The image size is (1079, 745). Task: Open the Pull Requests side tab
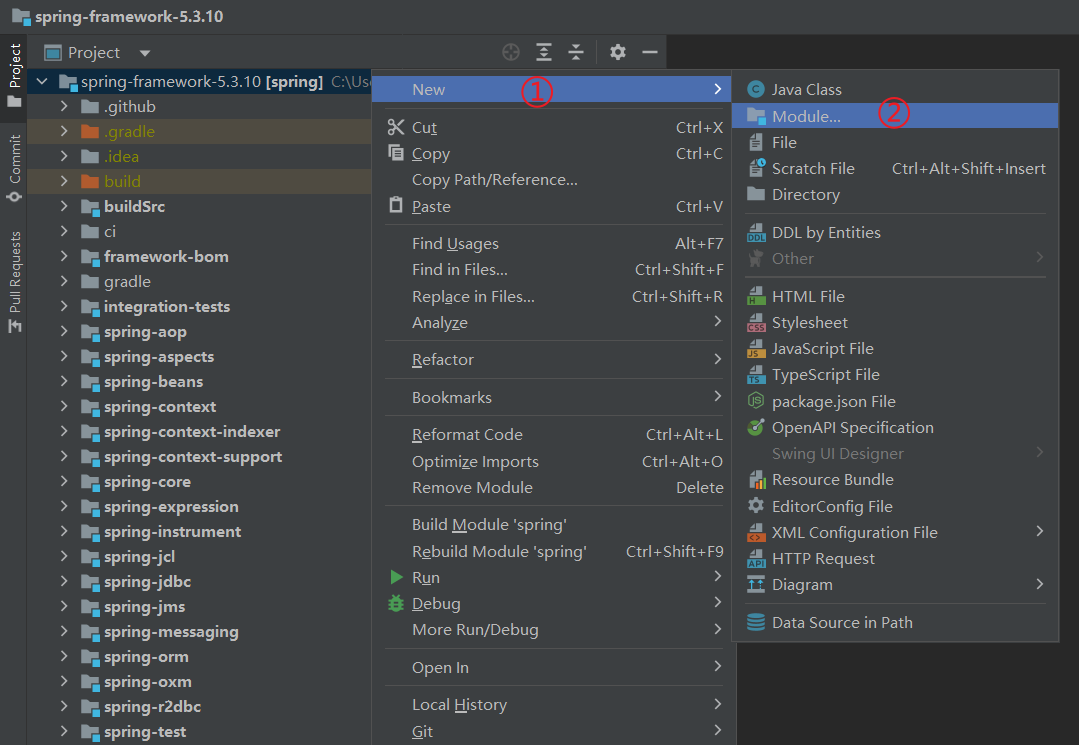point(14,274)
